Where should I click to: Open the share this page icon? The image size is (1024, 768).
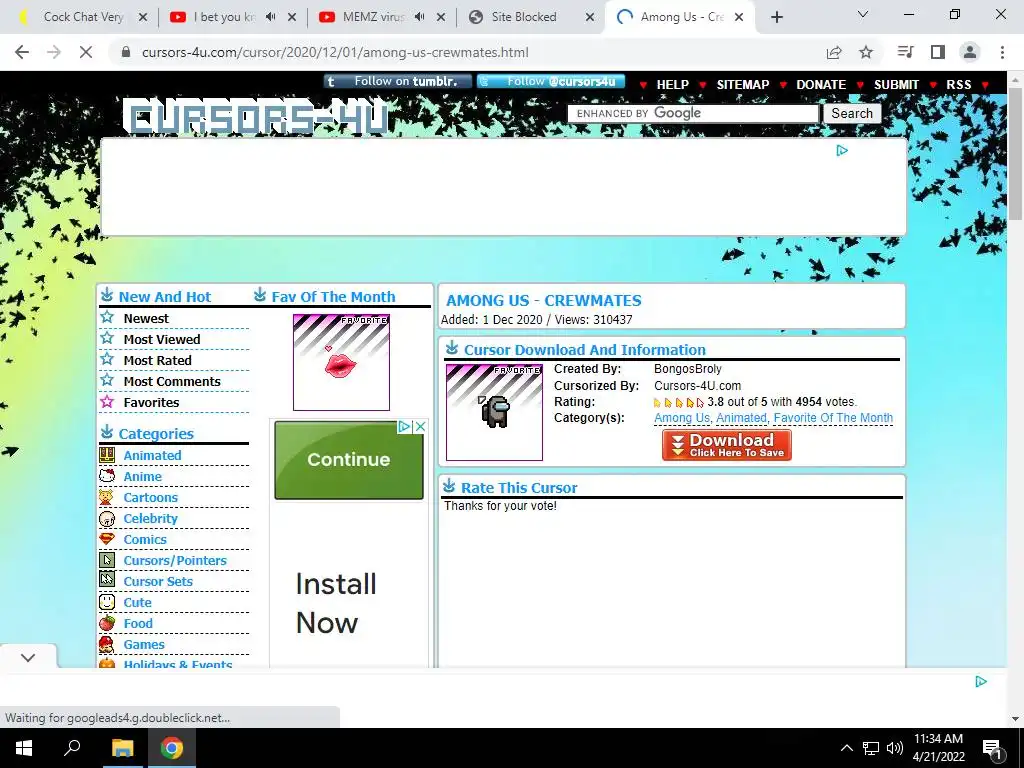point(834,52)
